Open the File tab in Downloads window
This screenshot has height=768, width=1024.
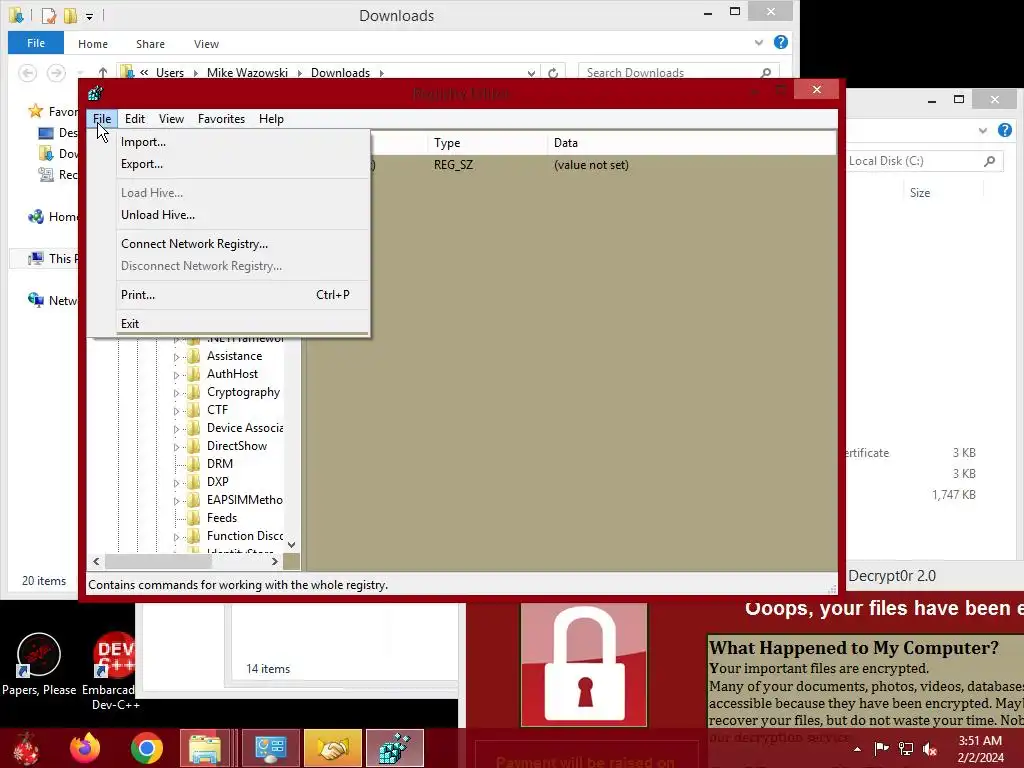[36, 43]
